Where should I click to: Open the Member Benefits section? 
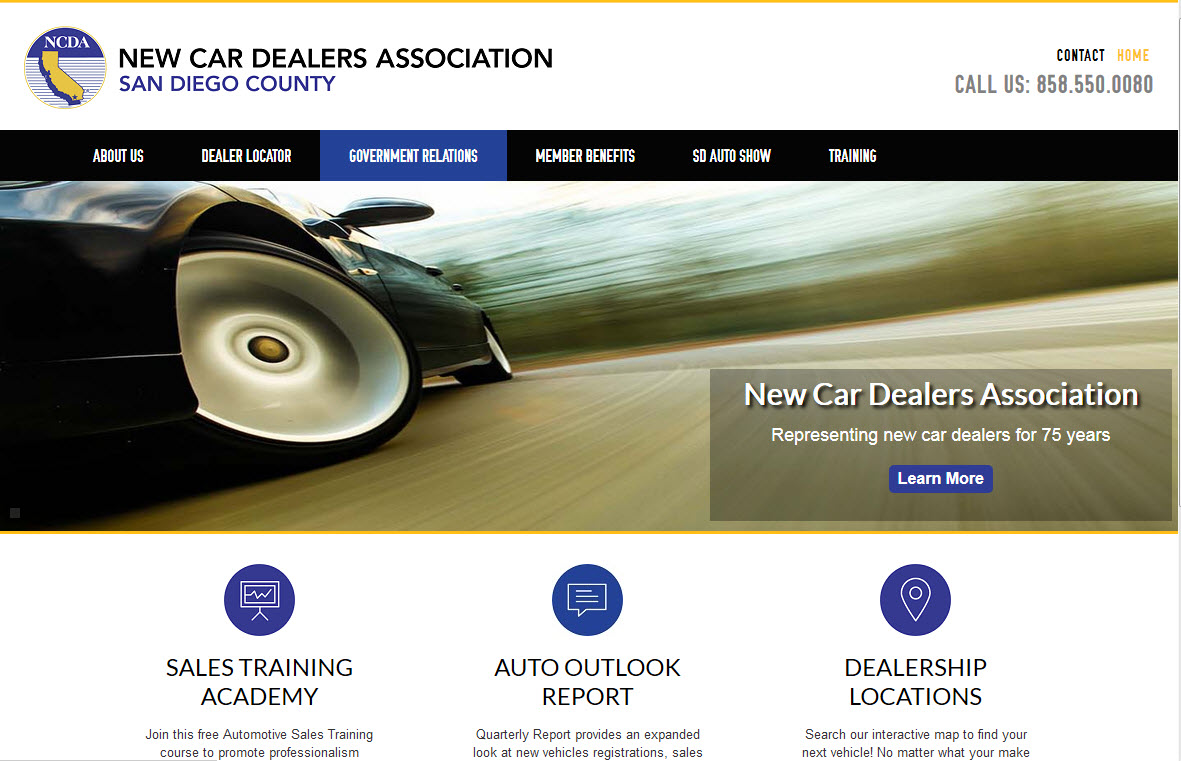585,155
